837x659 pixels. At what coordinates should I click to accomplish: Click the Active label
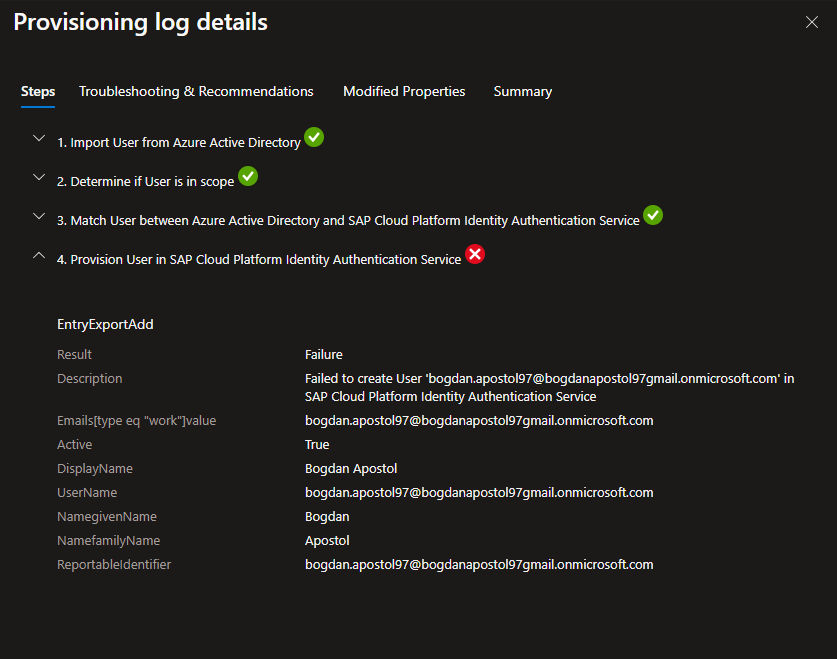(x=74, y=444)
